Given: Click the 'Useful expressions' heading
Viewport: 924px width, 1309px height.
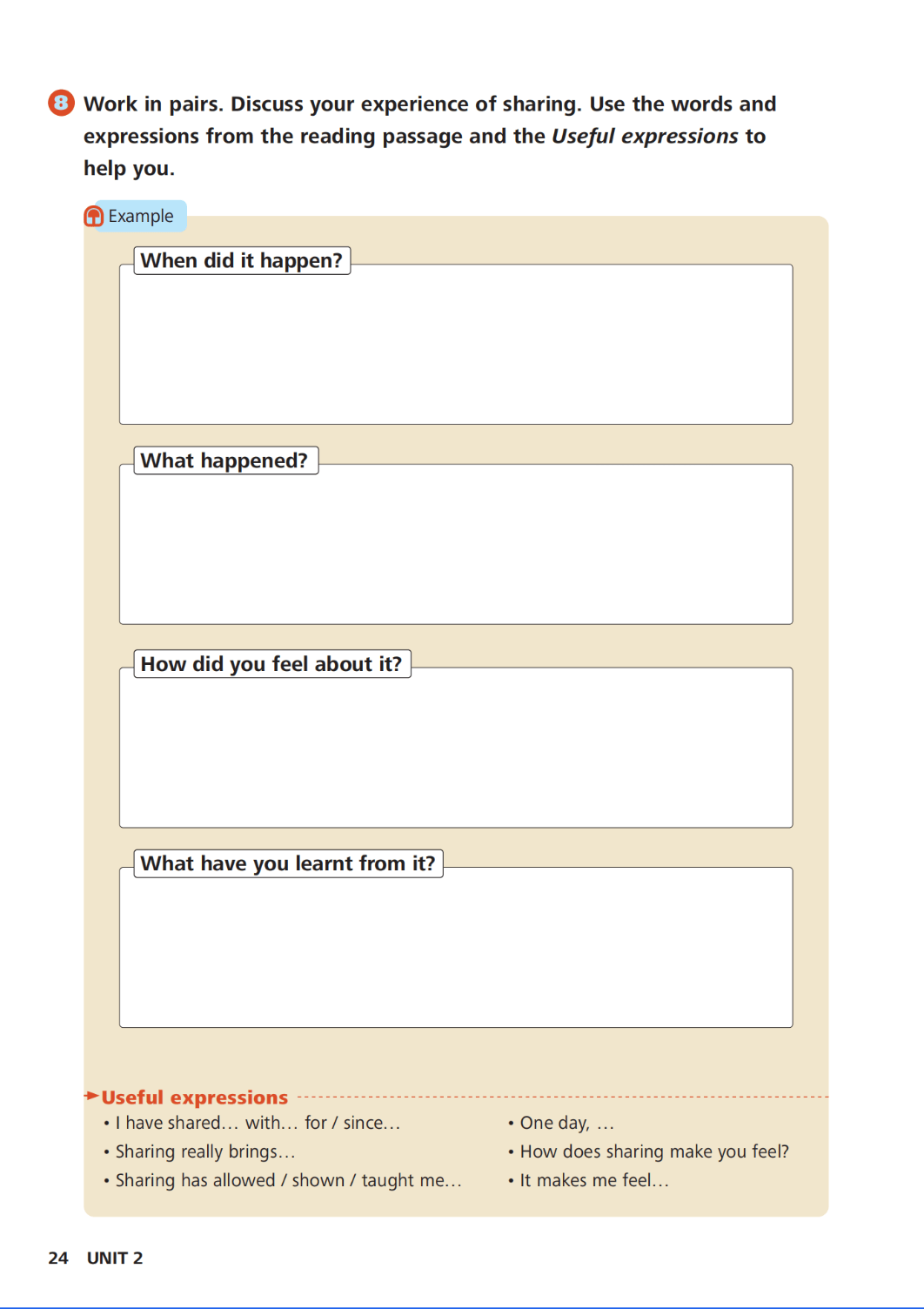Looking at the screenshot, I should (195, 1098).
